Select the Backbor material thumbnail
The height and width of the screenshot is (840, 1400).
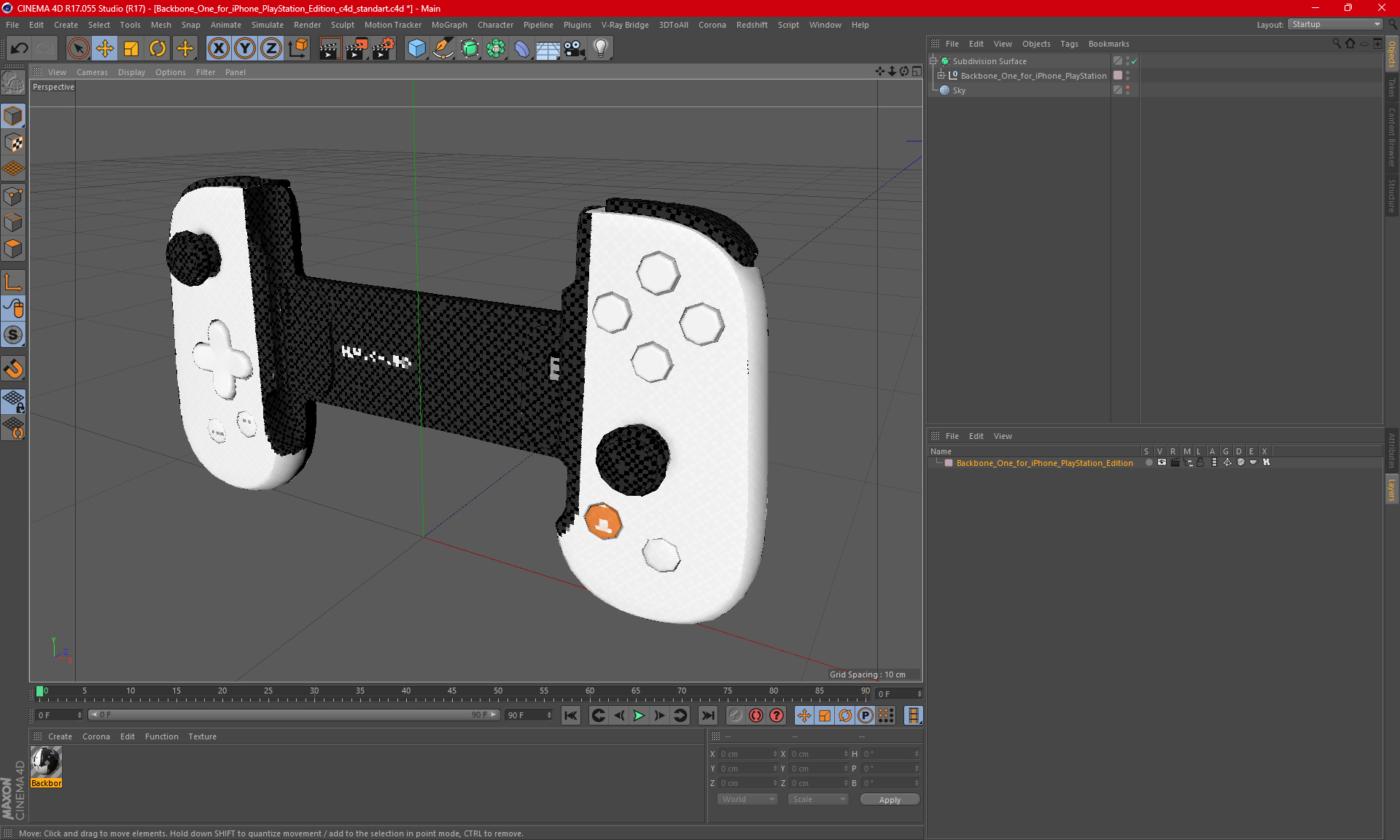[47, 763]
